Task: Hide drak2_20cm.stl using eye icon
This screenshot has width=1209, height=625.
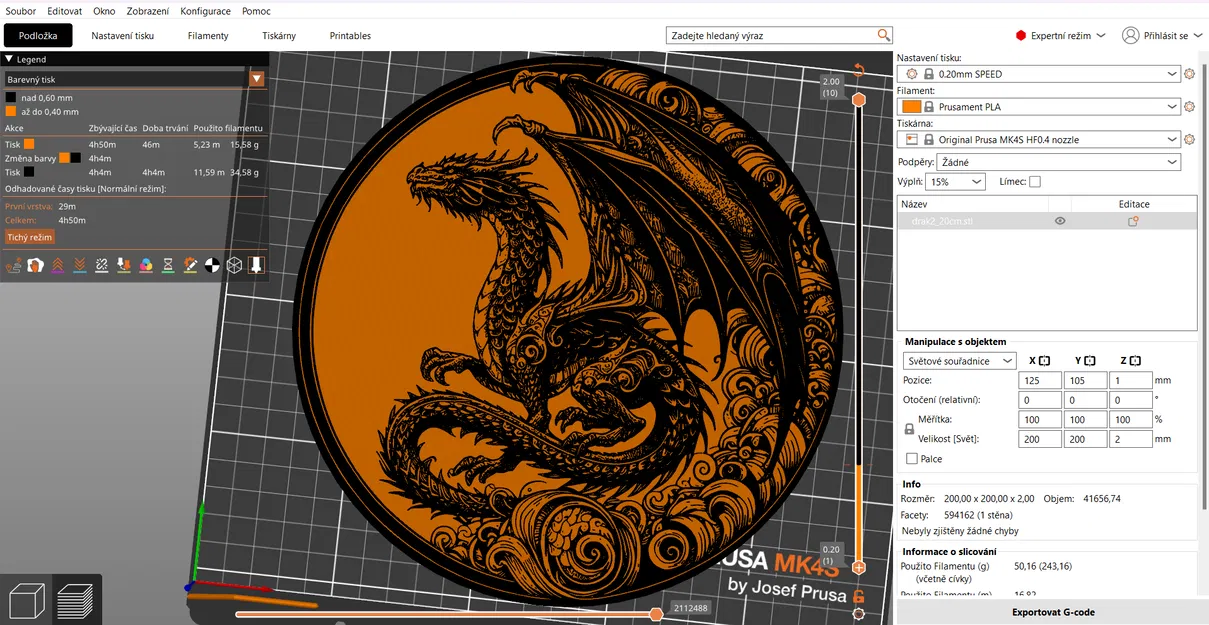Action: (x=1060, y=221)
